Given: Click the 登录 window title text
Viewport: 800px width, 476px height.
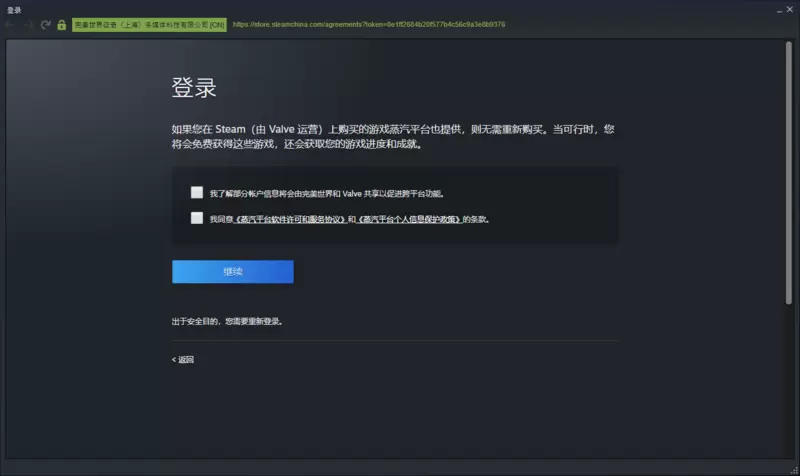Looking at the screenshot, I should tap(14, 10).
